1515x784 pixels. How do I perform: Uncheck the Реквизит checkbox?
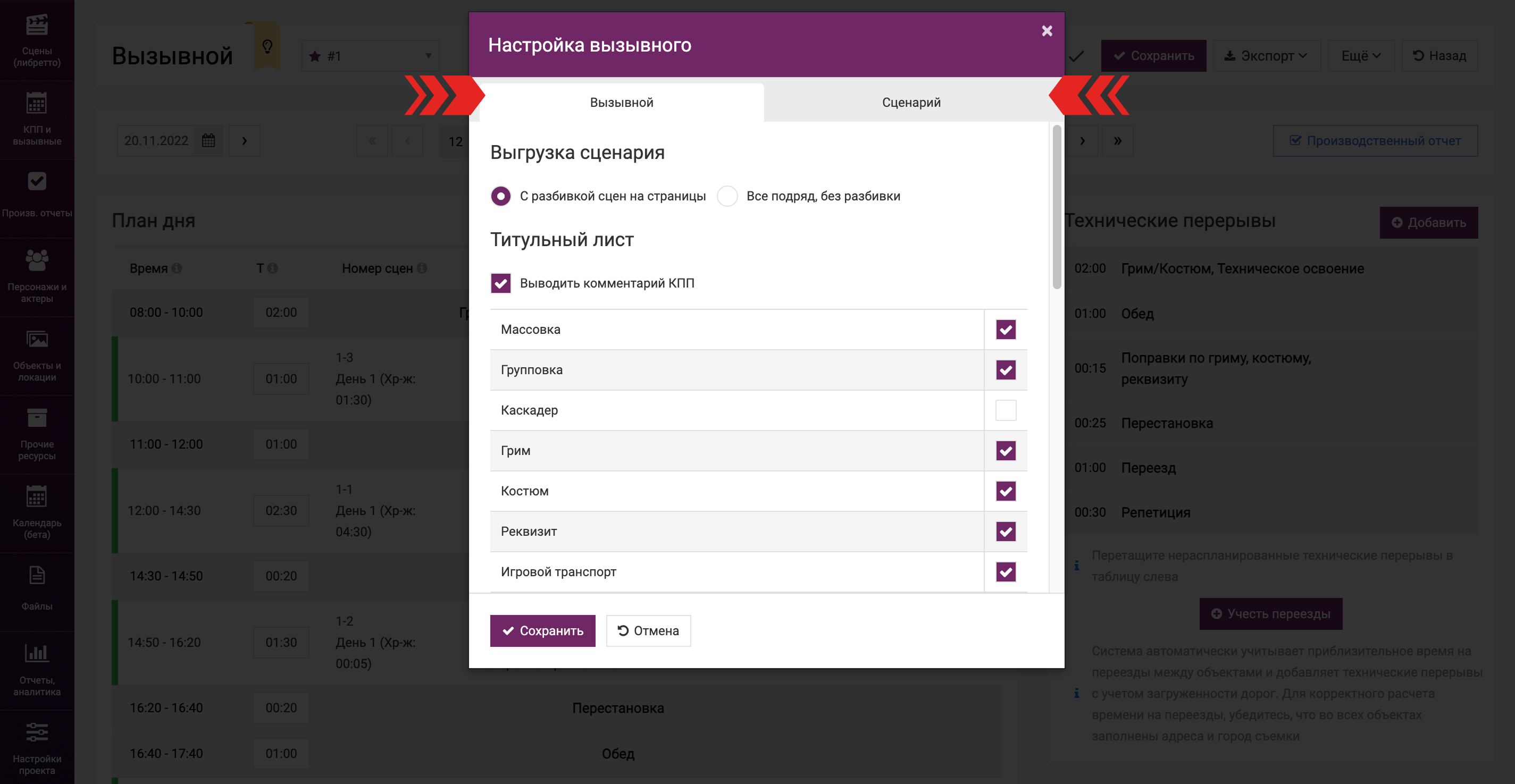coord(1006,532)
